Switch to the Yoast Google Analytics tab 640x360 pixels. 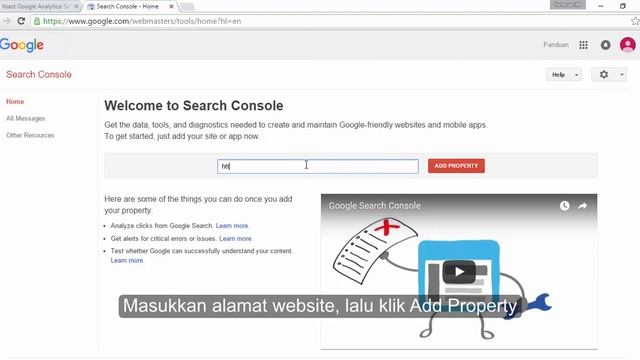coord(36,7)
